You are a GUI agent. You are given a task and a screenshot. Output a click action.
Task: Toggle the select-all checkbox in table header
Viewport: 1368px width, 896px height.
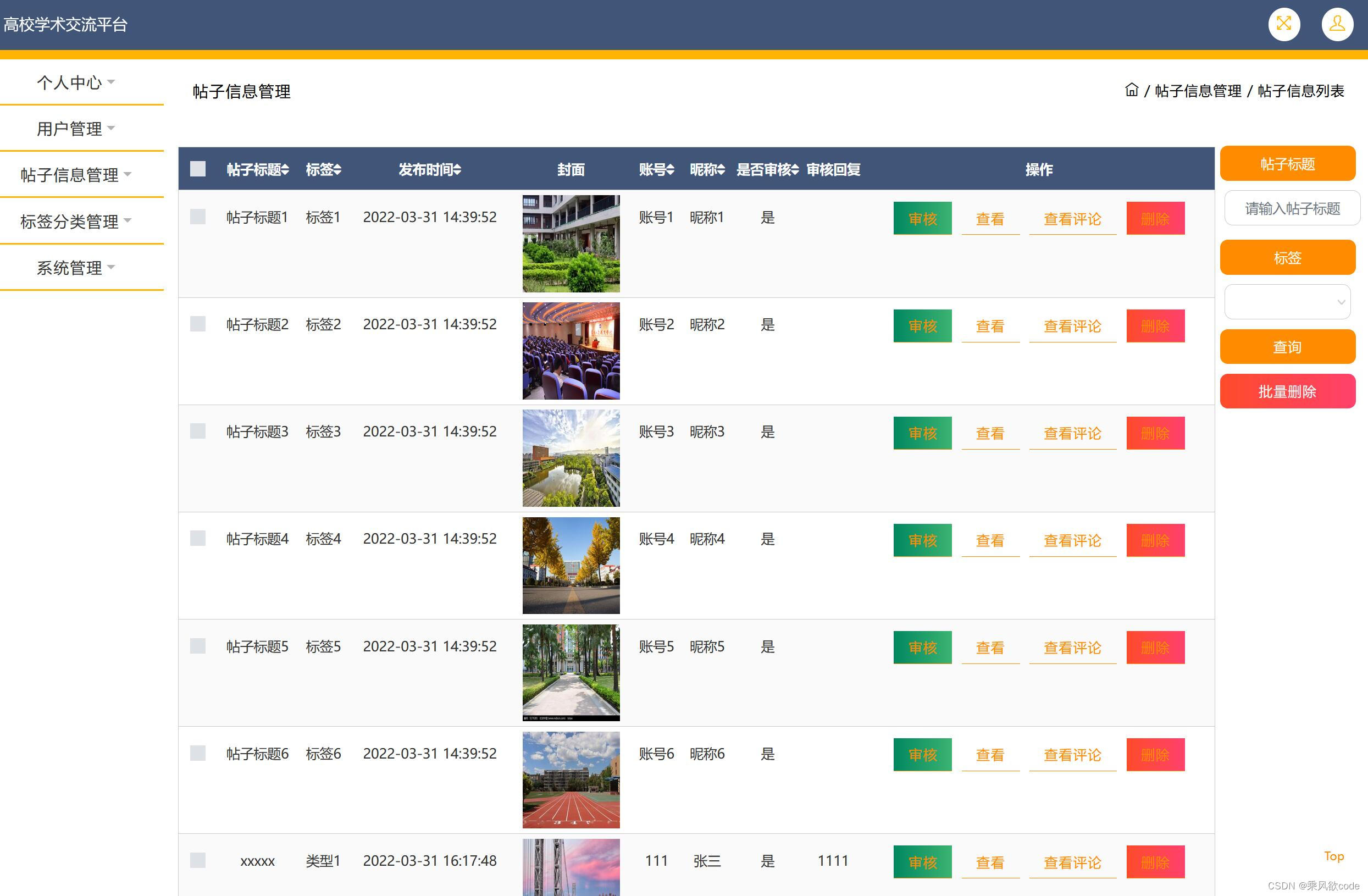click(x=198, y=168)
